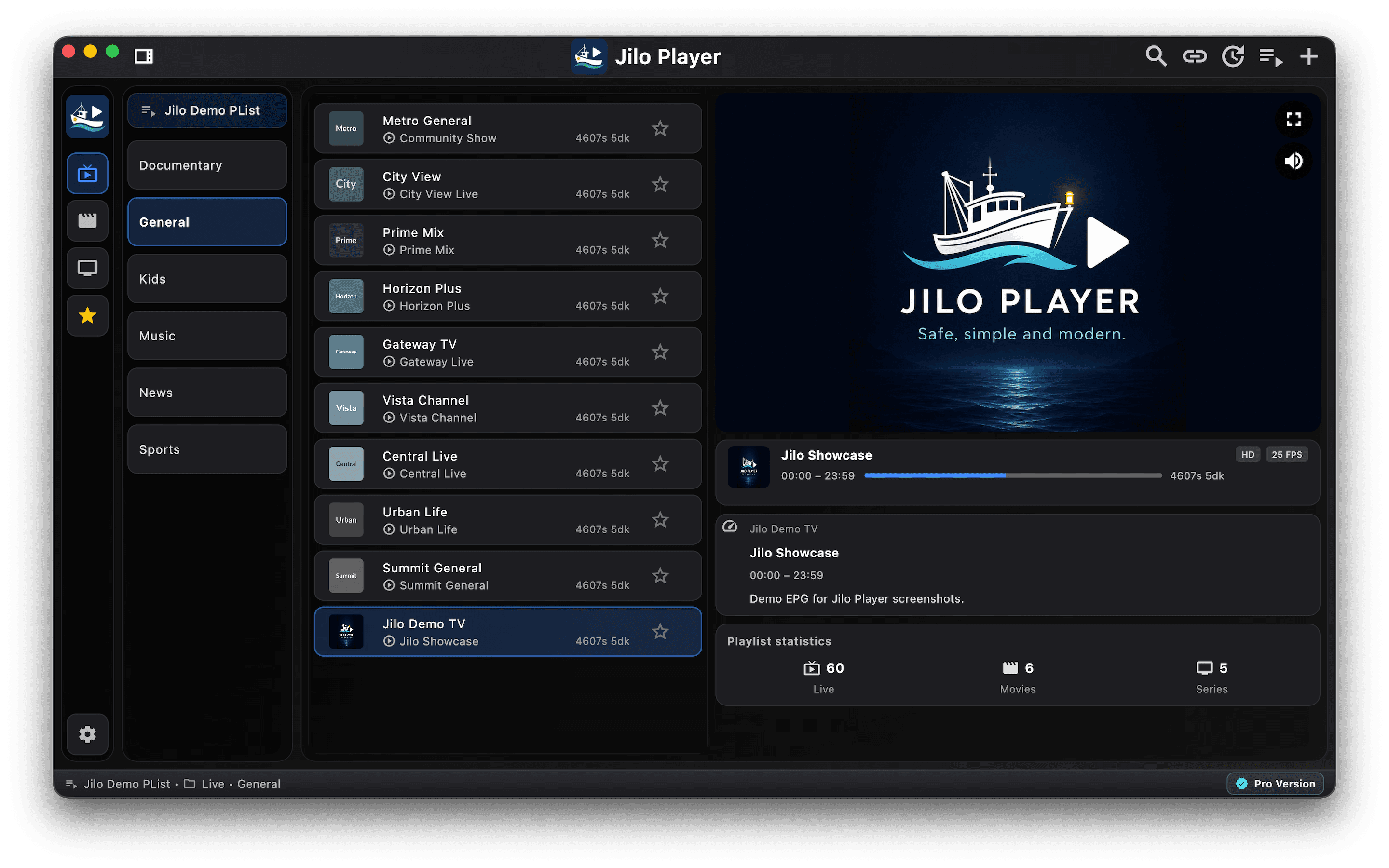Select the Sports category
This screenshot has height=868, width=1389.
click(207, 449)
